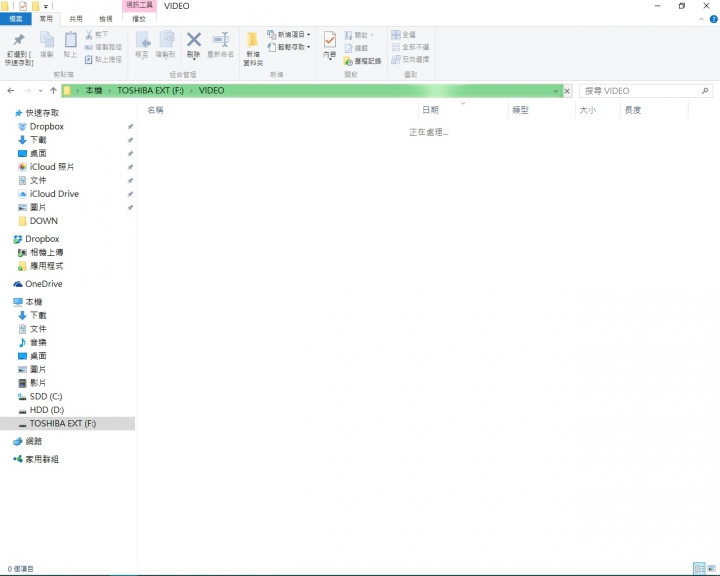This screenshot has height=576, width=720.
Task: Switch to large icons view in status bar
Action: [x=711, y=569]
